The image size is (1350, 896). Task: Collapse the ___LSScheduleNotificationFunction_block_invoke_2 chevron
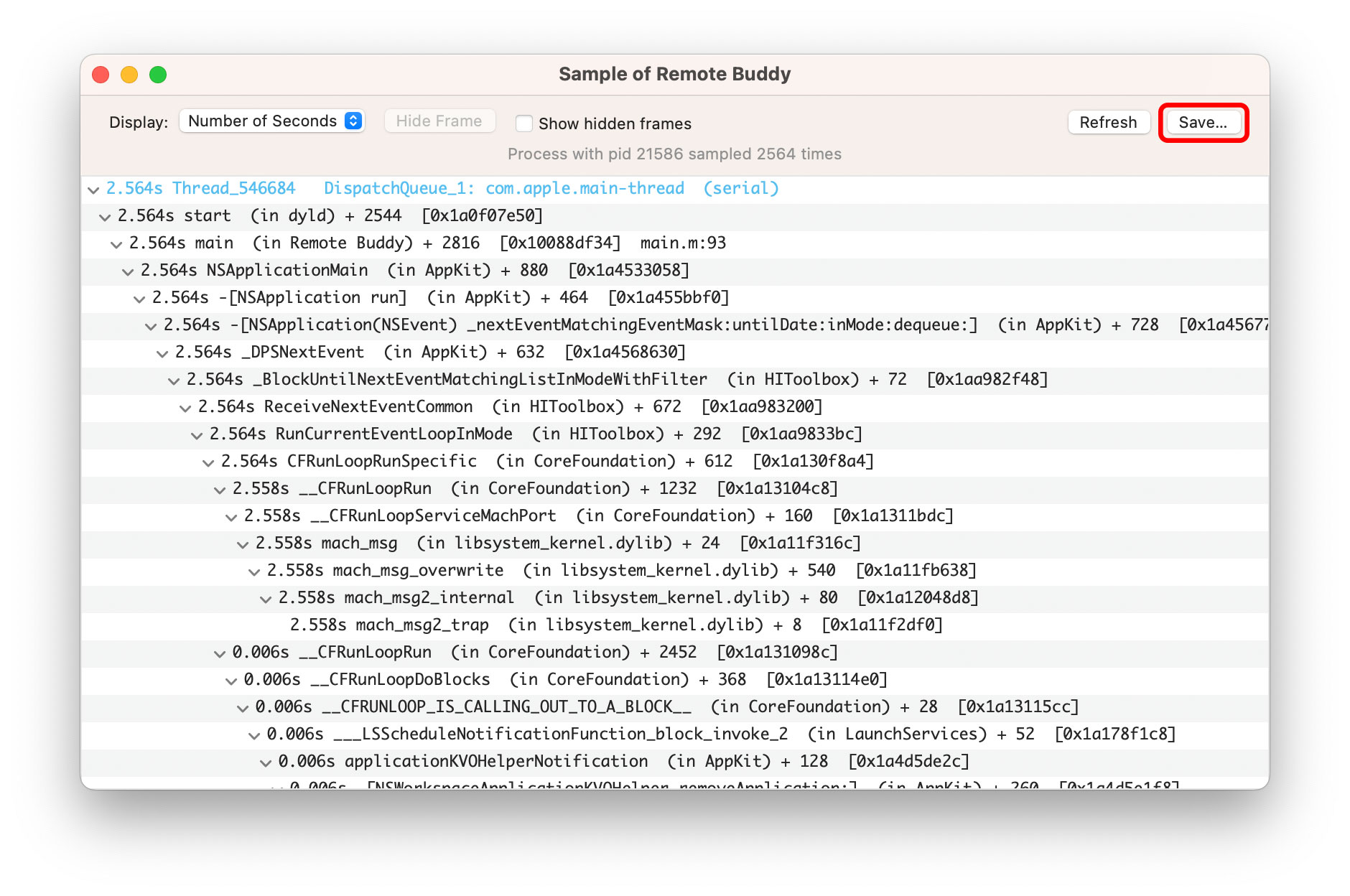(254, 735)
